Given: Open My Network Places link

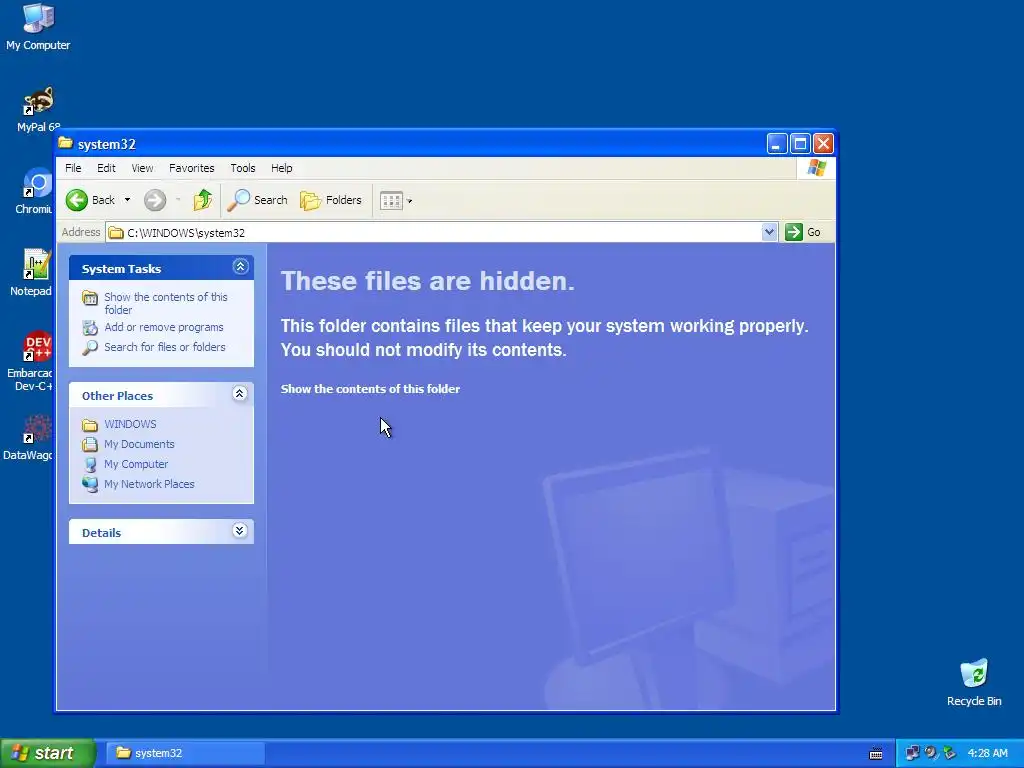Looking at the screenshot, I should pyautogui.click(x=149, y=484).
